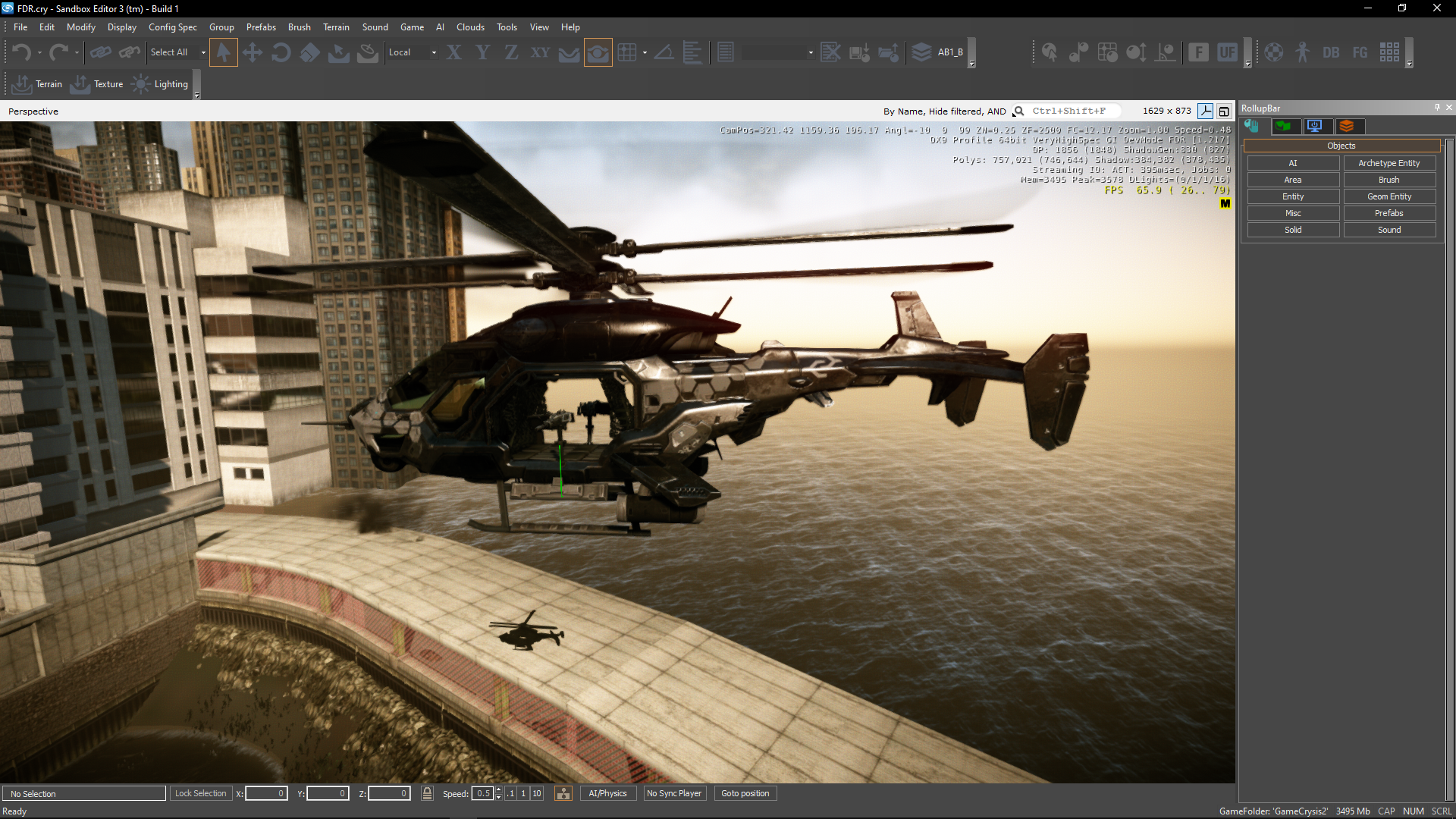Open the DB database view icon

1331,52
